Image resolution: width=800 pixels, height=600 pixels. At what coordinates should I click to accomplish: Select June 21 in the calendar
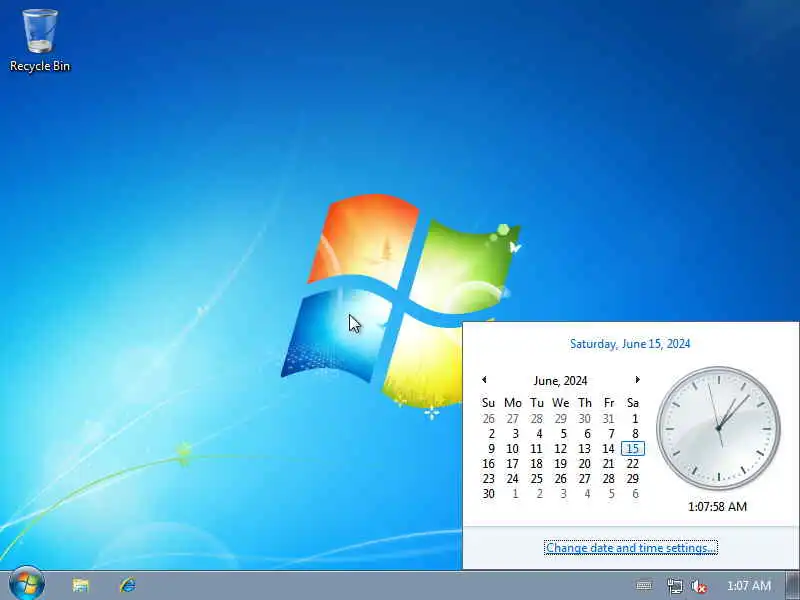(x=608, y=463)
